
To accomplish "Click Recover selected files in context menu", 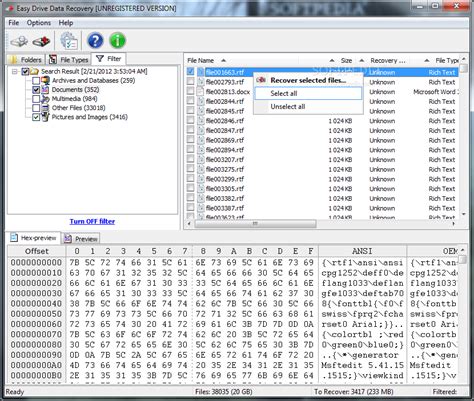I will (x=308, y=80).
